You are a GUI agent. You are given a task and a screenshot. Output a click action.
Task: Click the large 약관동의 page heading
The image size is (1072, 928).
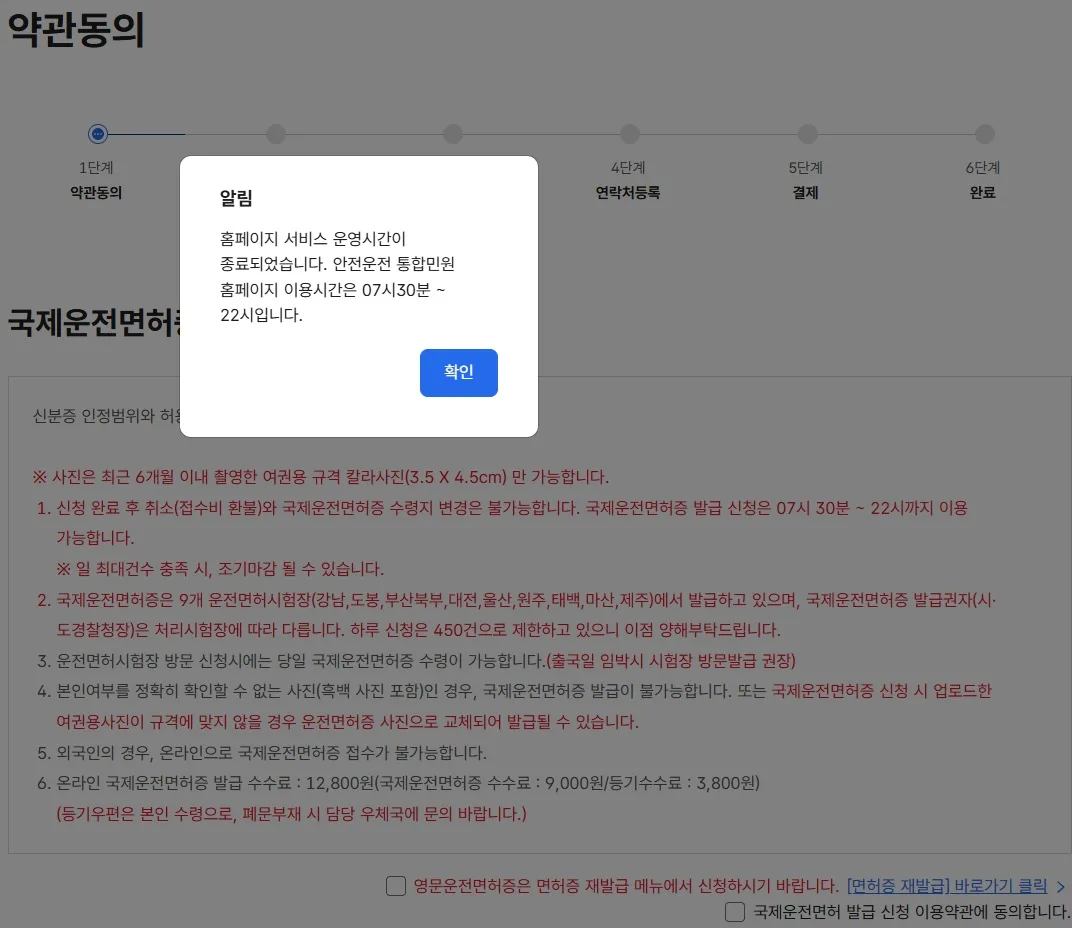[76, 30]
